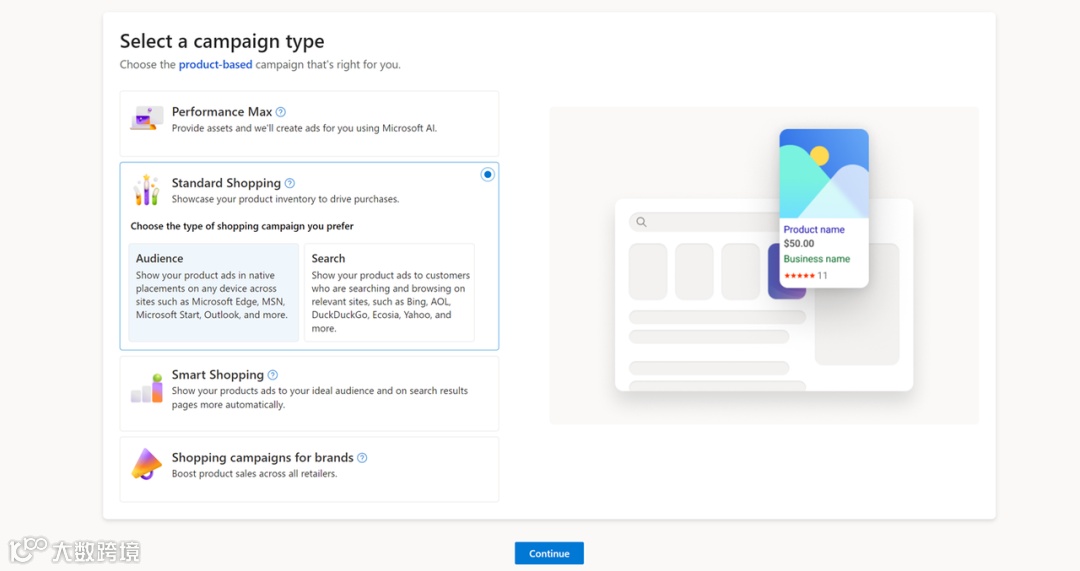The image size is (1080, 571).
Task: Open the Smart Shopping help icon
Action: [x=273, y=375]
